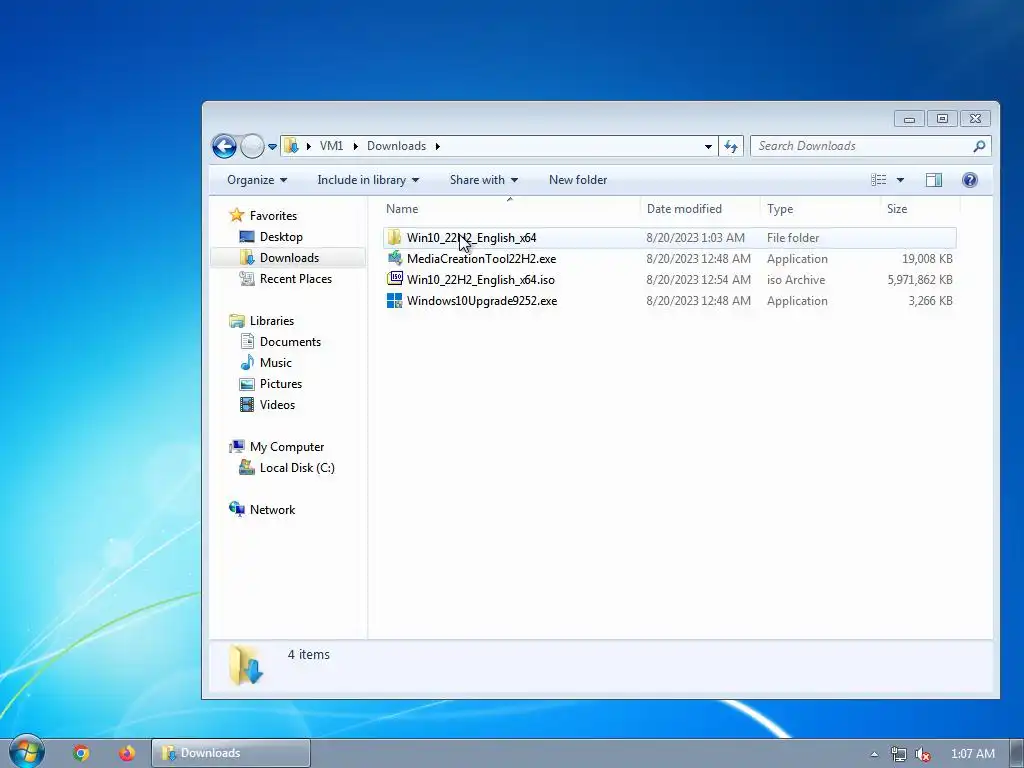Select My Computer in navigation pane
Screen dimensions: 1024x768
287,447
